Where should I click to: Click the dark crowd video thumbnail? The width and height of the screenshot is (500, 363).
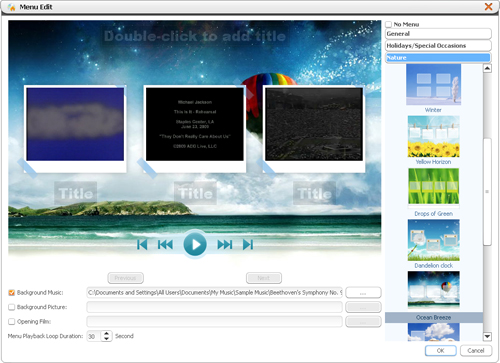tap(314, 124)
